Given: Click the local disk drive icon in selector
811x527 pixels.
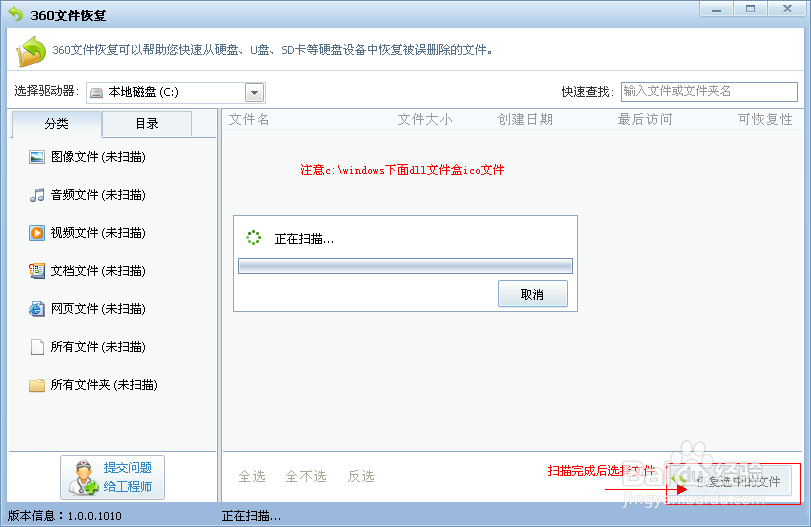Looking at the screenshot, I should [96, 93].
